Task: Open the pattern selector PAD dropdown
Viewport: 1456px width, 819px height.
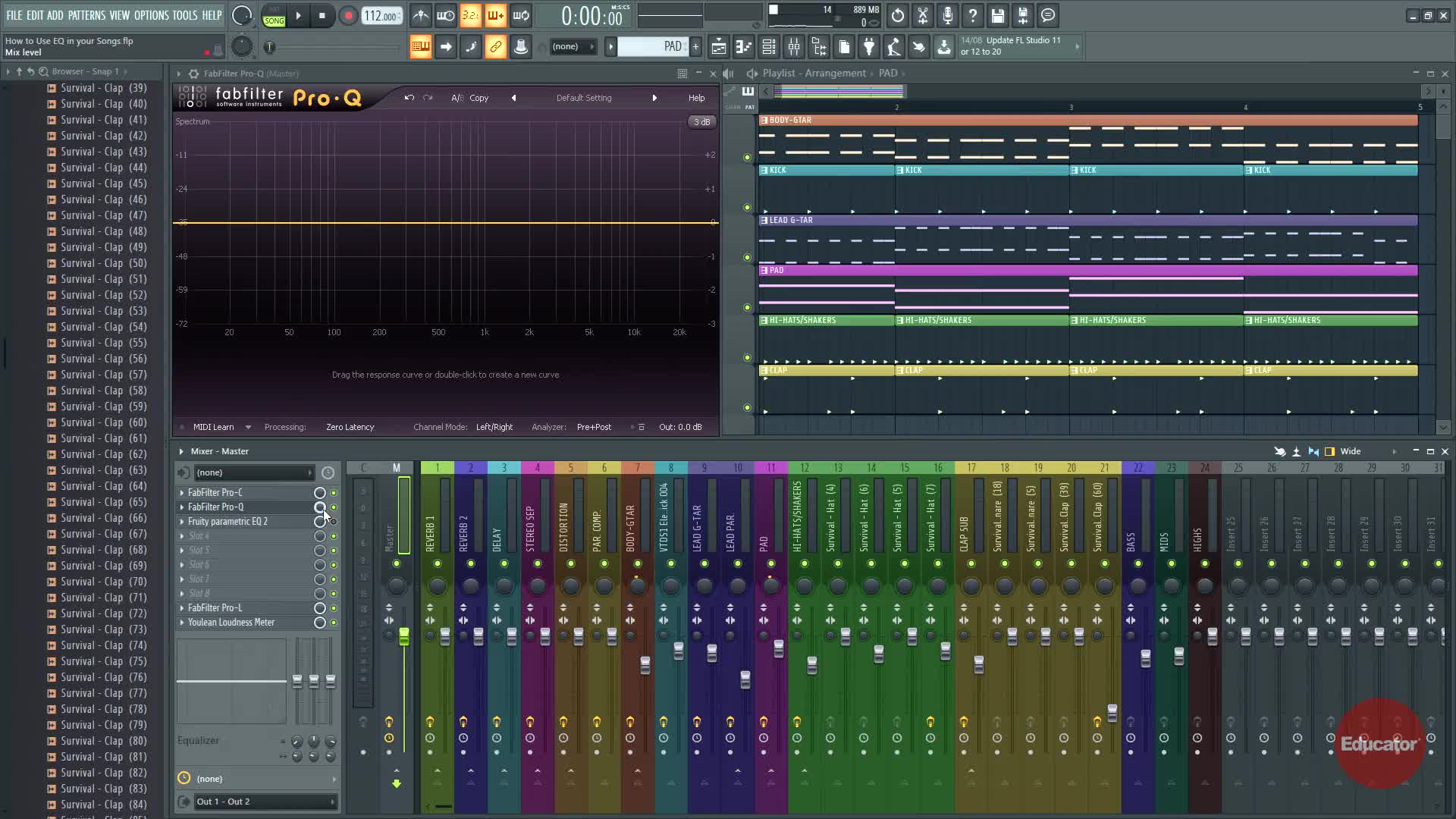Action: [652, 47]
